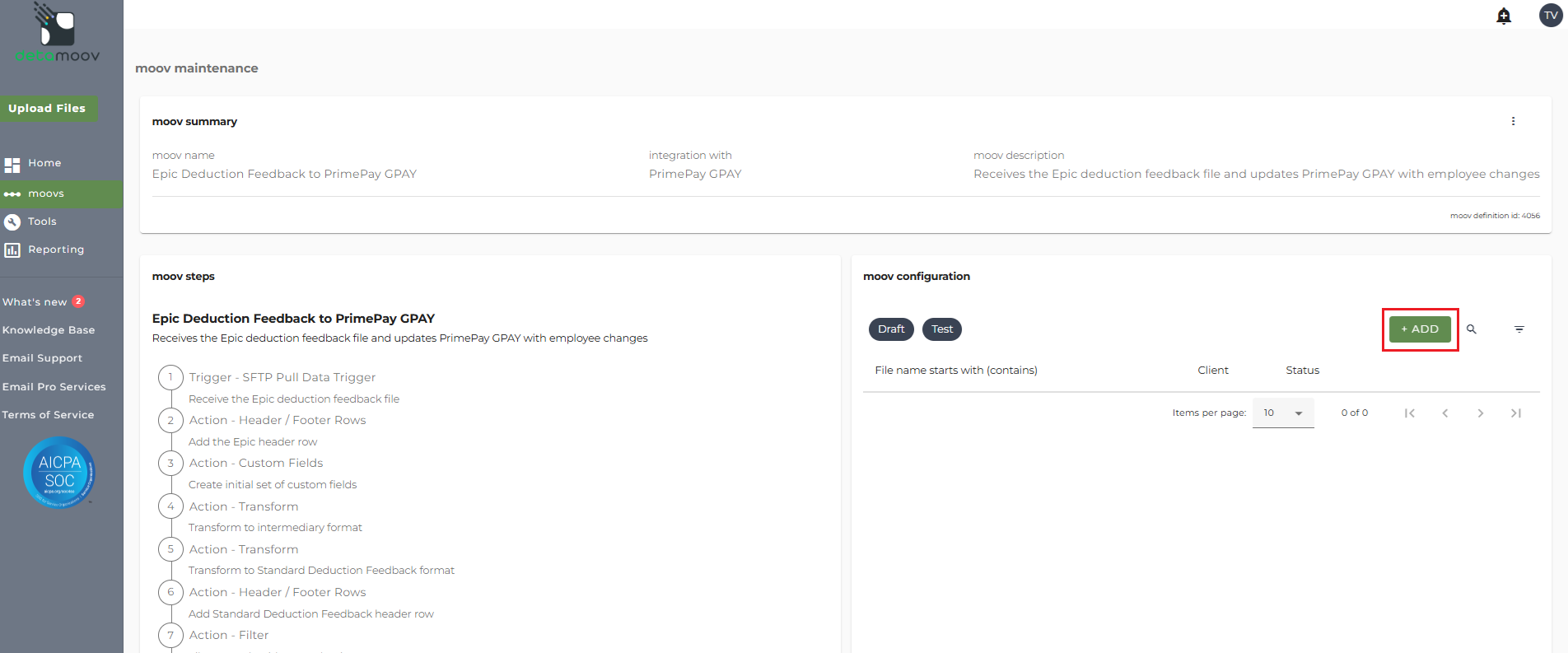Click 'Transform to Standard Deduction Feedback format' text
The image size is (1568, 653).
tap(321, 571)
